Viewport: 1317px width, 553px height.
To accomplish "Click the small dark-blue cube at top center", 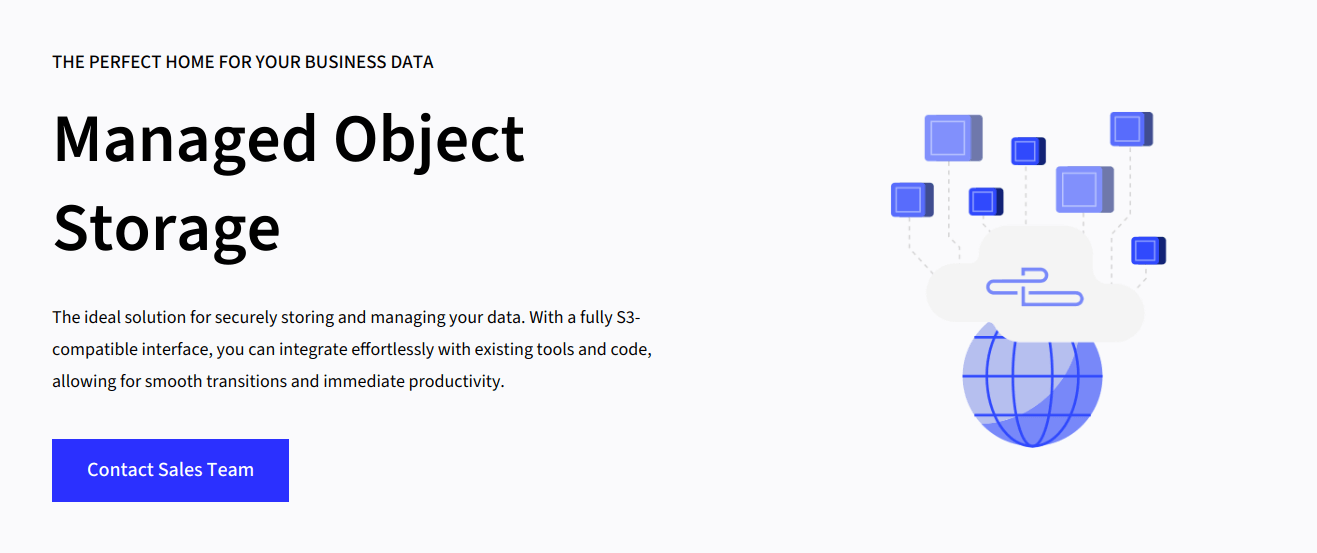I will point(1027,151).
